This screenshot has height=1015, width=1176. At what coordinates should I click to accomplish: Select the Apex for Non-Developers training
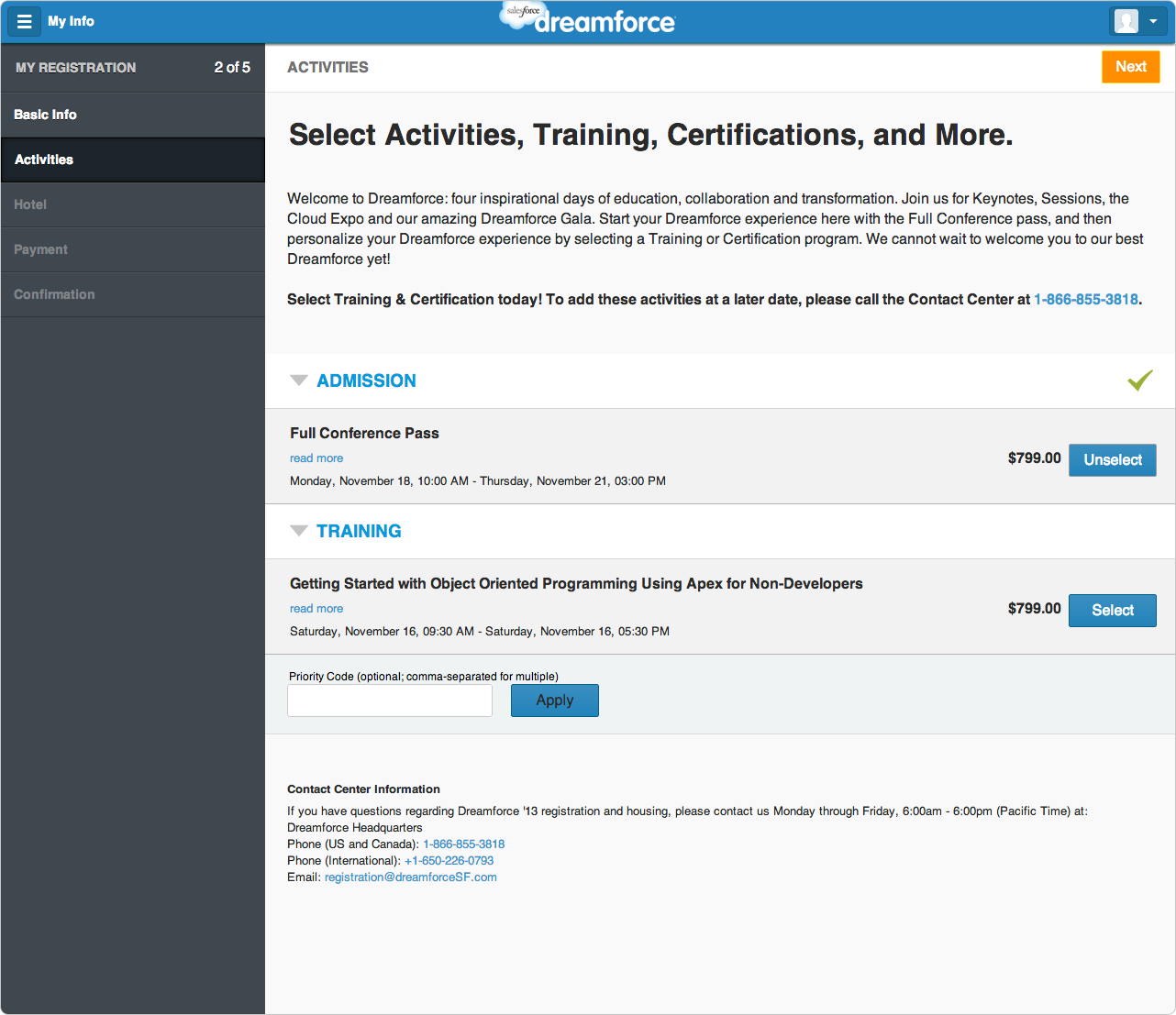1113,611
